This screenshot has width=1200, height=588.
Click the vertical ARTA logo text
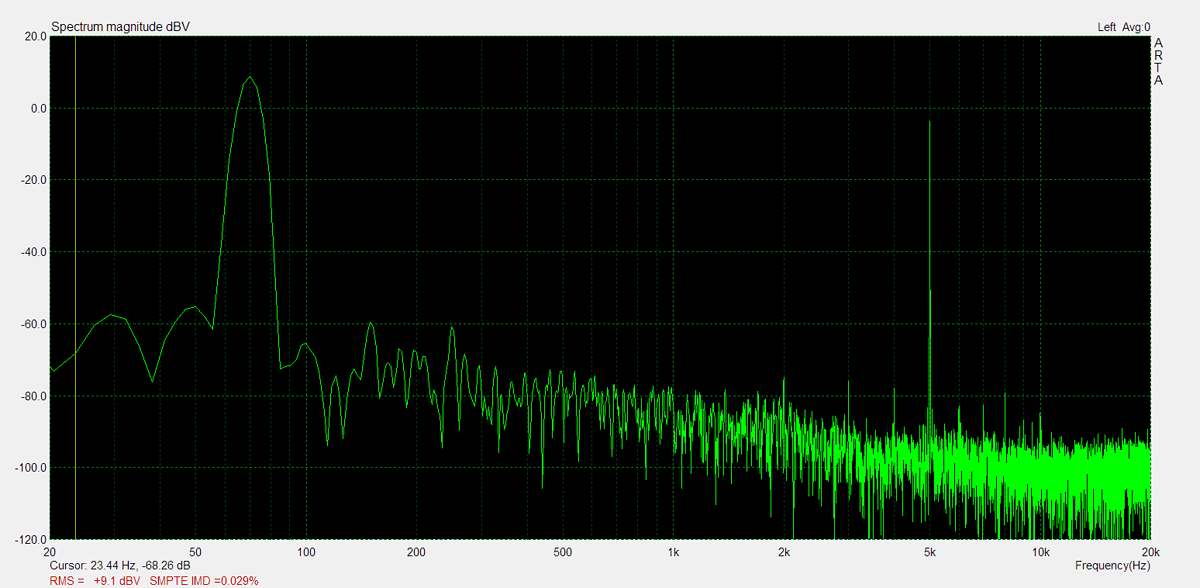point(1158,62)
